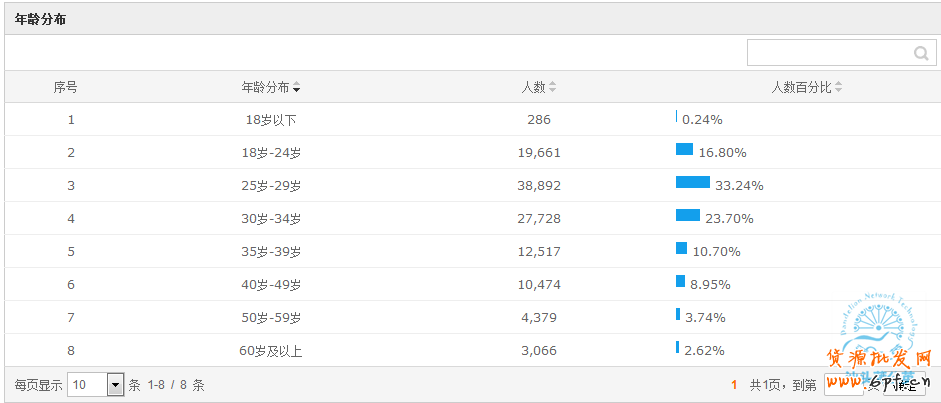Click the 序号 column header
The image size is (941, 403).
pyautogui.click(x=66, y=87)
